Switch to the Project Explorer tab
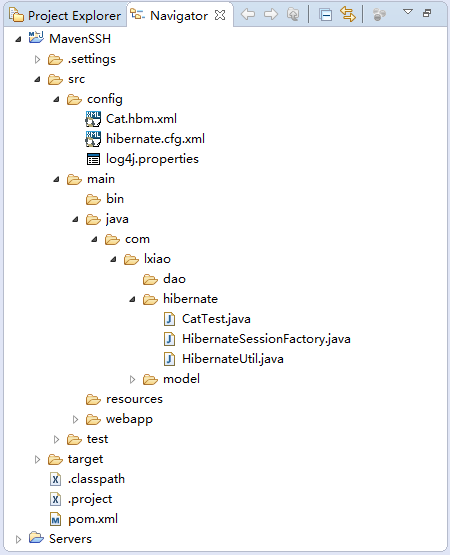The image size is (450, 555). pos(65,16)
